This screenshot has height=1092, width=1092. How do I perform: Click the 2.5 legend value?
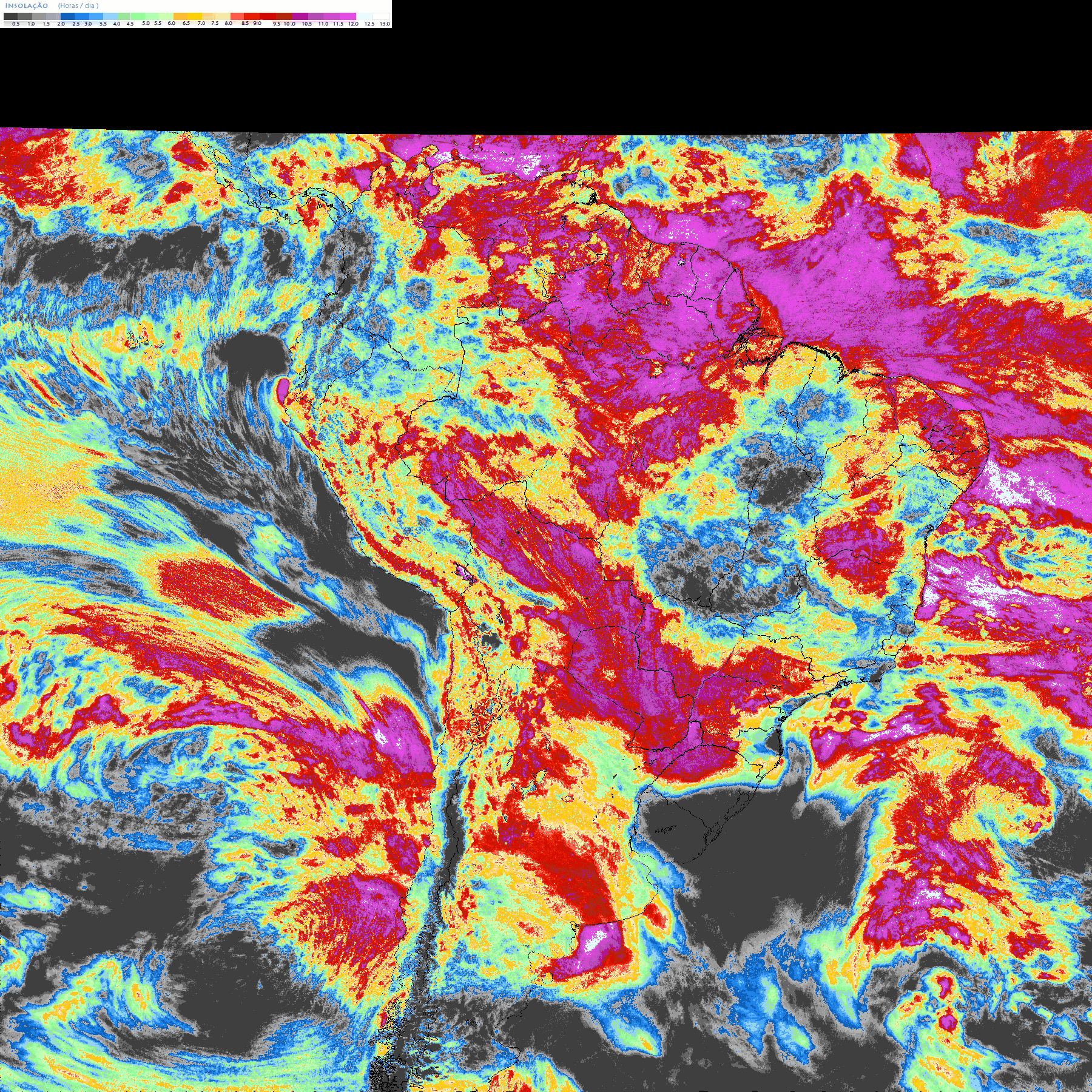[76, 24]
